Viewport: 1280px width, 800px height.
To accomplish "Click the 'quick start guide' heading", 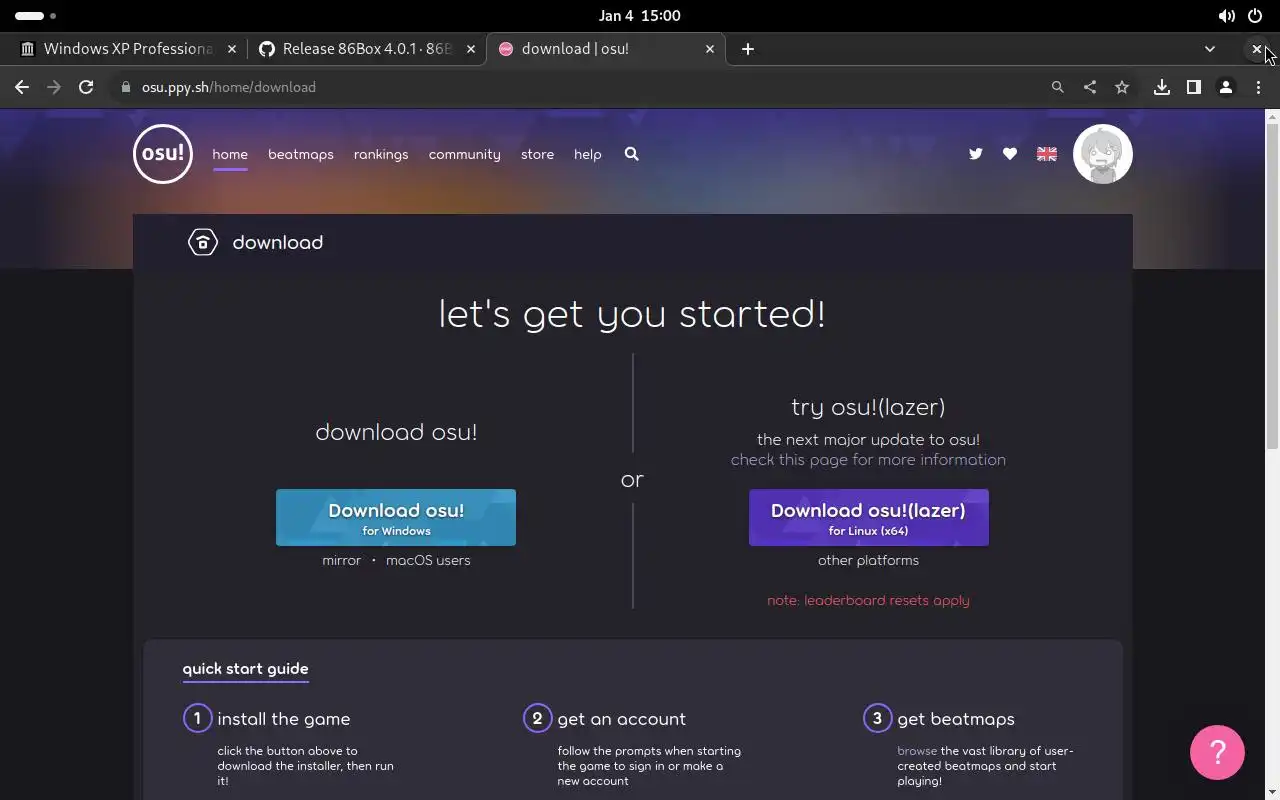I will coord(245,669).
